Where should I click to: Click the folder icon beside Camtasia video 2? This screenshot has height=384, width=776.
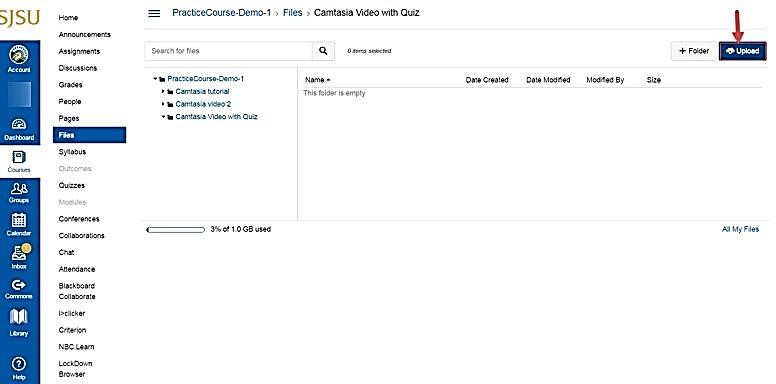pyautogui.click(x=170, y=104)
